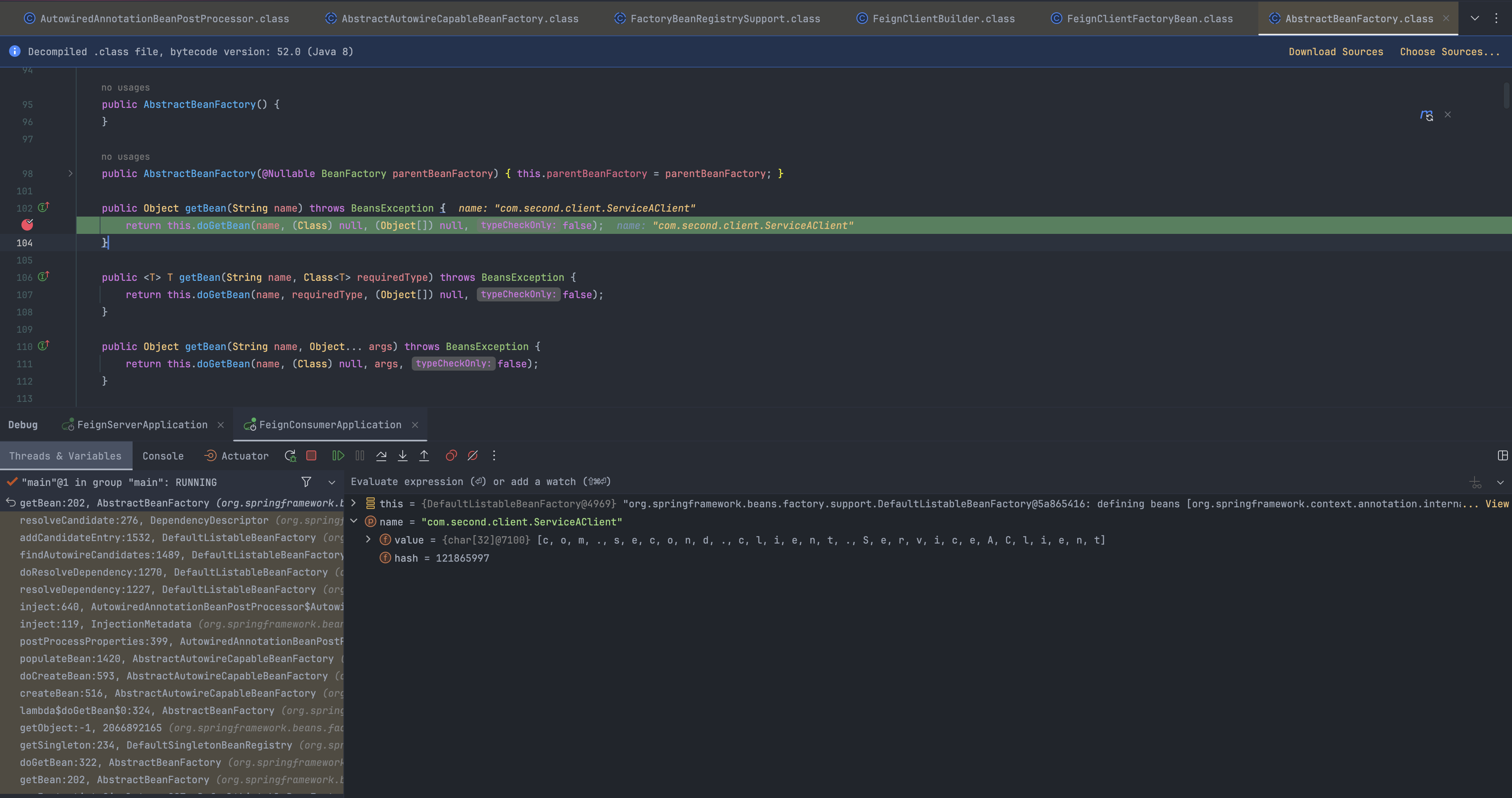Open the editor tab options menu
The height and width of the screenshot is (798, 1512).
click(1496, 18)
